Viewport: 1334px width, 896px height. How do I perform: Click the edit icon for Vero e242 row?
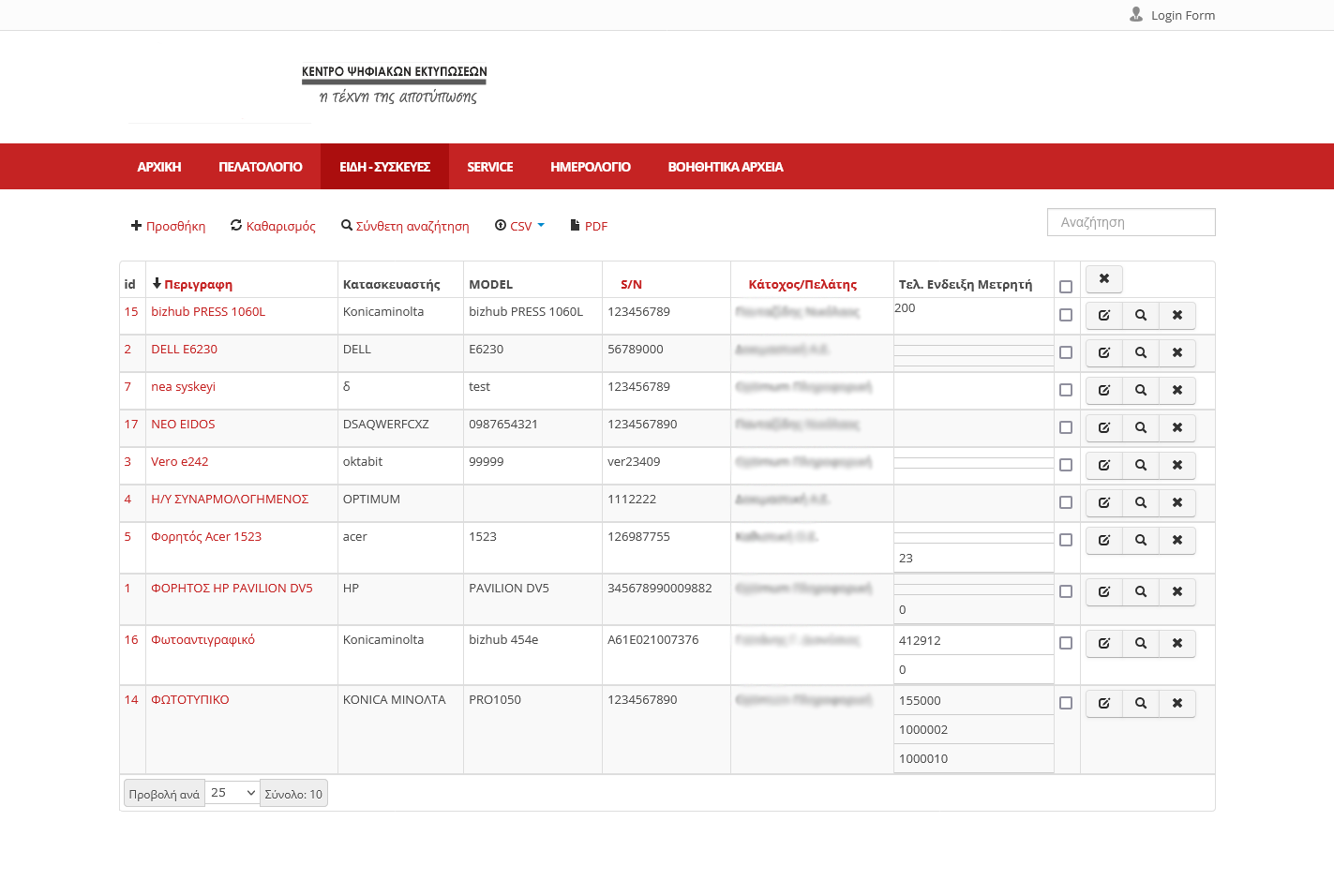1103,466
